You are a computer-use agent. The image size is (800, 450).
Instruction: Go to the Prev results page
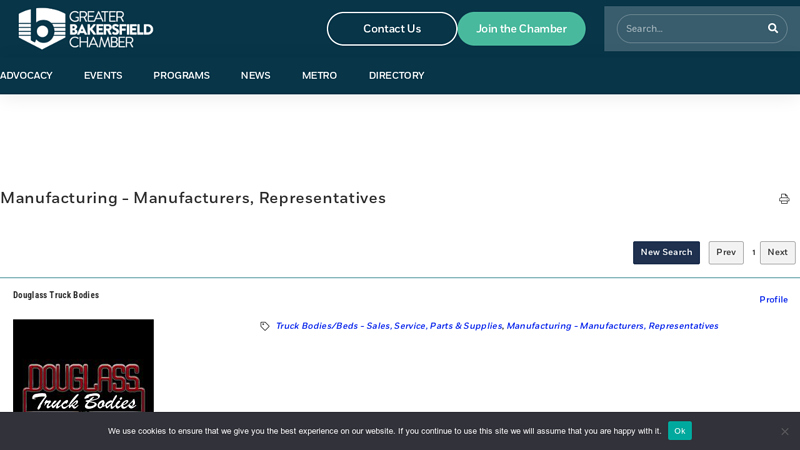pyautogui.click(x=725, y=253)
